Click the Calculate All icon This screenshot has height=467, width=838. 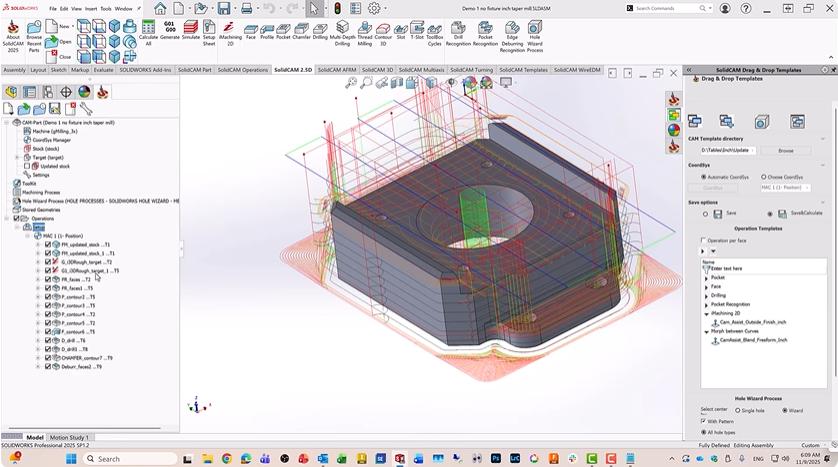pyautogui.click(x=148, y=33)
